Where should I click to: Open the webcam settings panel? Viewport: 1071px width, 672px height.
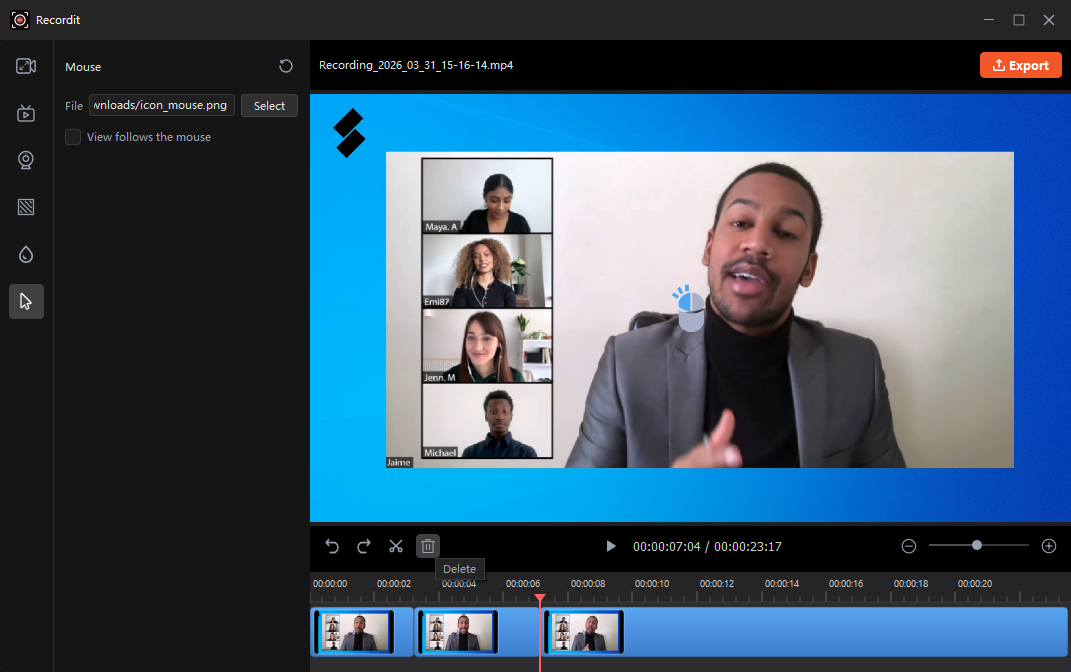tap(26, 160)
